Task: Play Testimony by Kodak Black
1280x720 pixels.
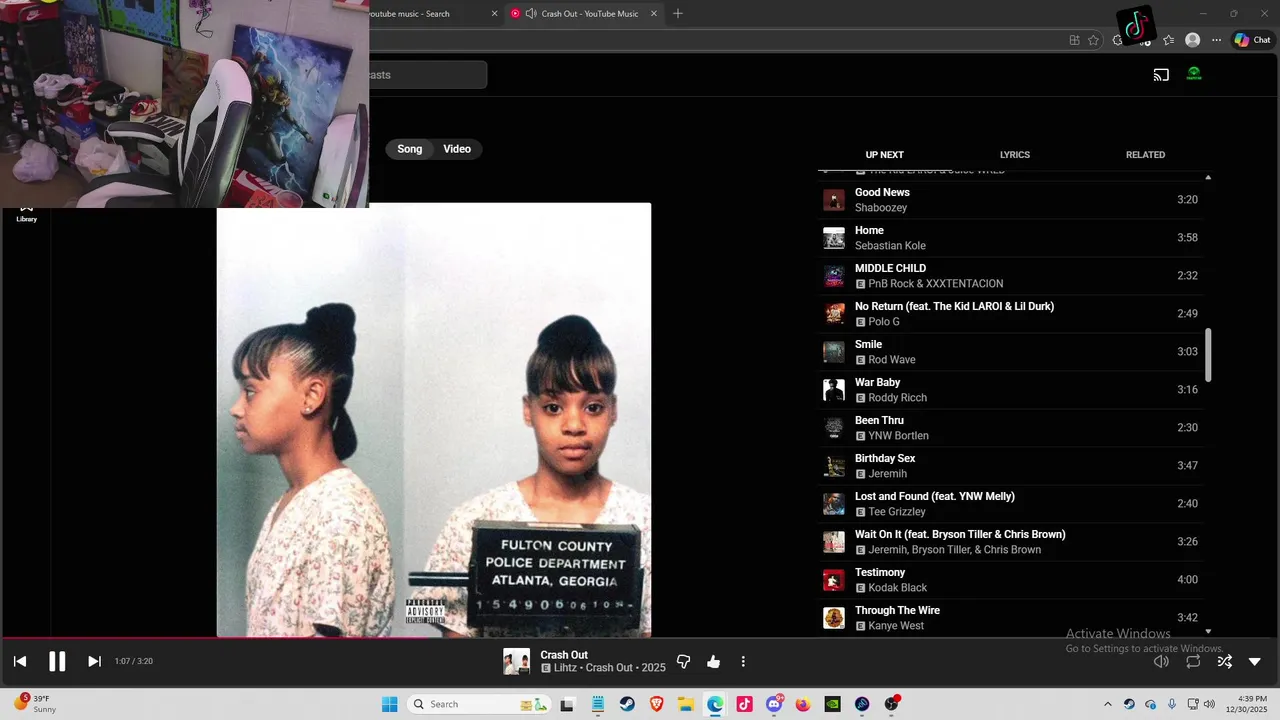Action: (x=1010, y=580)
